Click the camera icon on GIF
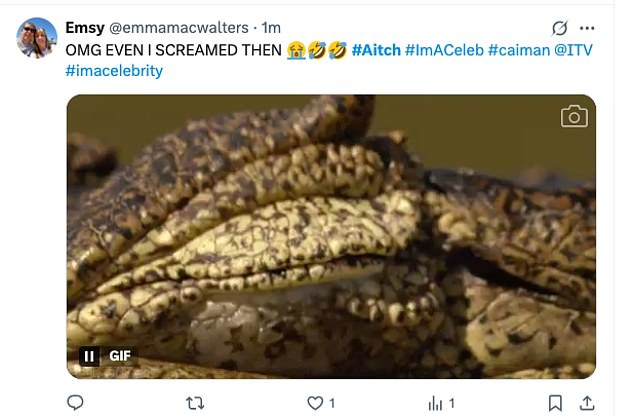 pos(573,116)
